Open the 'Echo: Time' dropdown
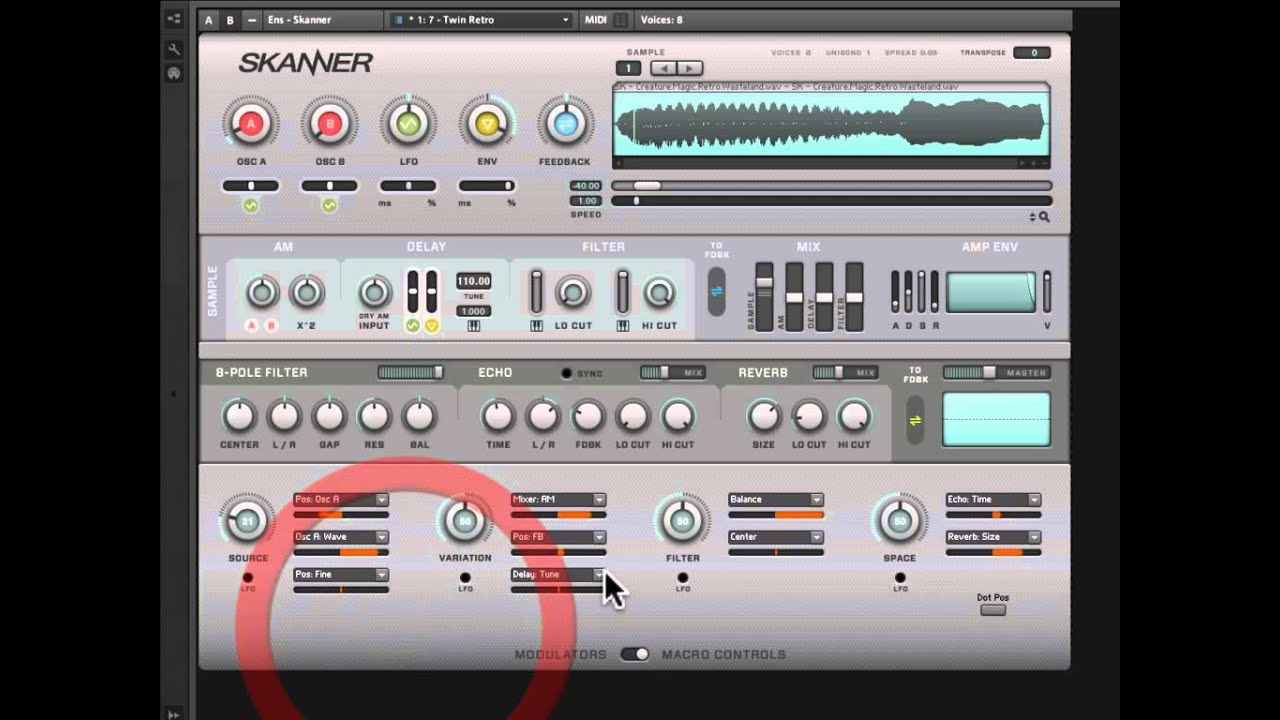This screenshot has width=1280, height=720. click(993, 499)
